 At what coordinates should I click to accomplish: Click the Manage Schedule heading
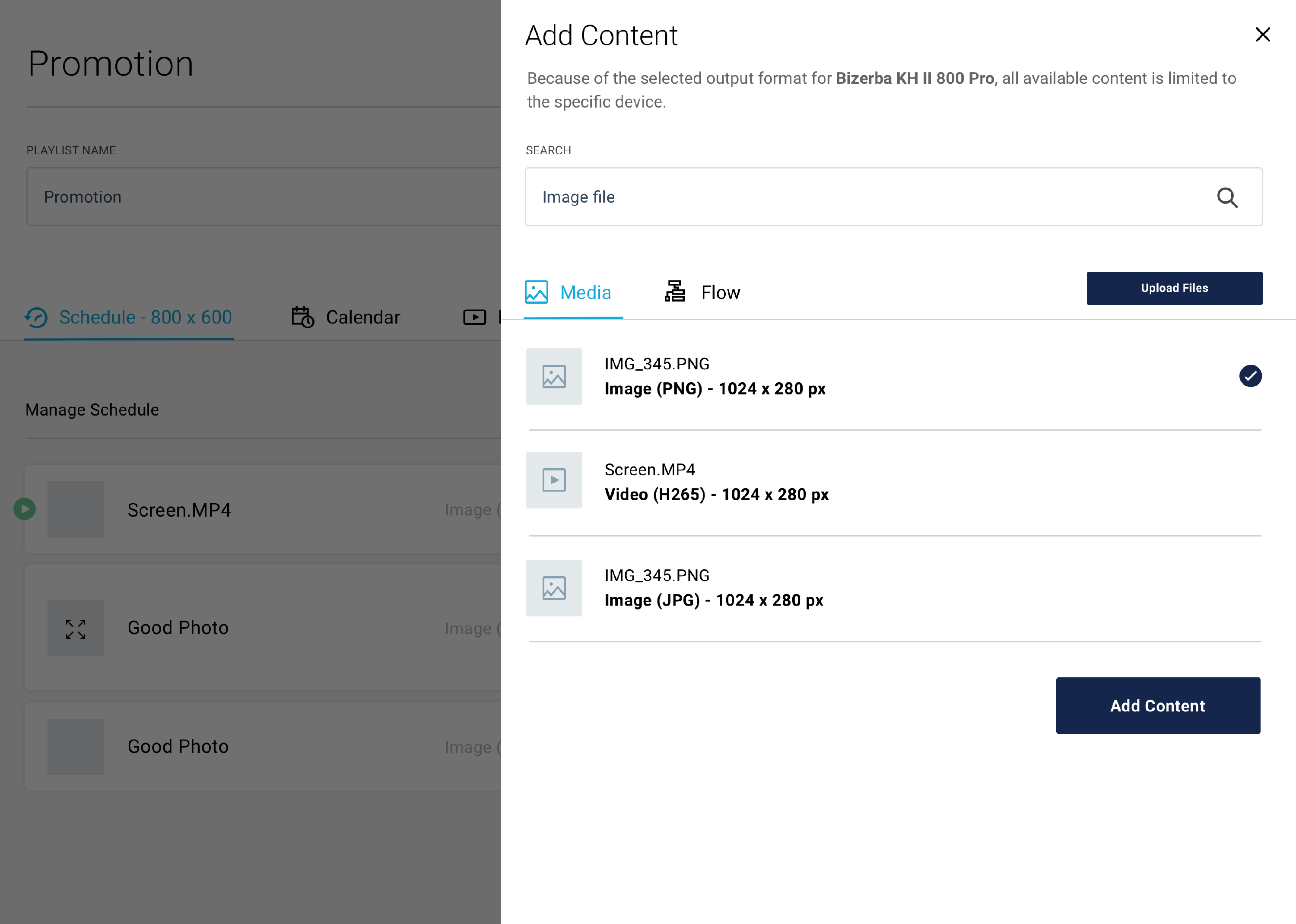pyautogui.click(x=92, y=410)
